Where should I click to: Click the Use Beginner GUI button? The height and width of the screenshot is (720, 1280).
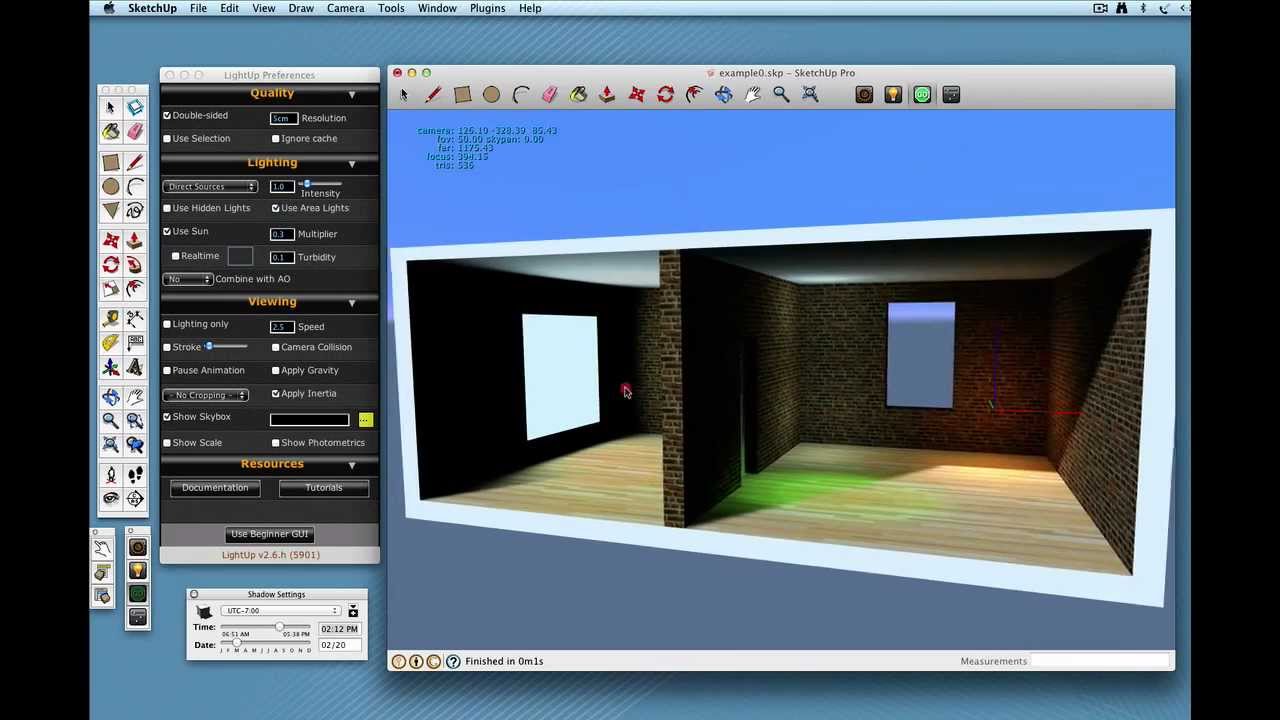click(x=270, y=534)
